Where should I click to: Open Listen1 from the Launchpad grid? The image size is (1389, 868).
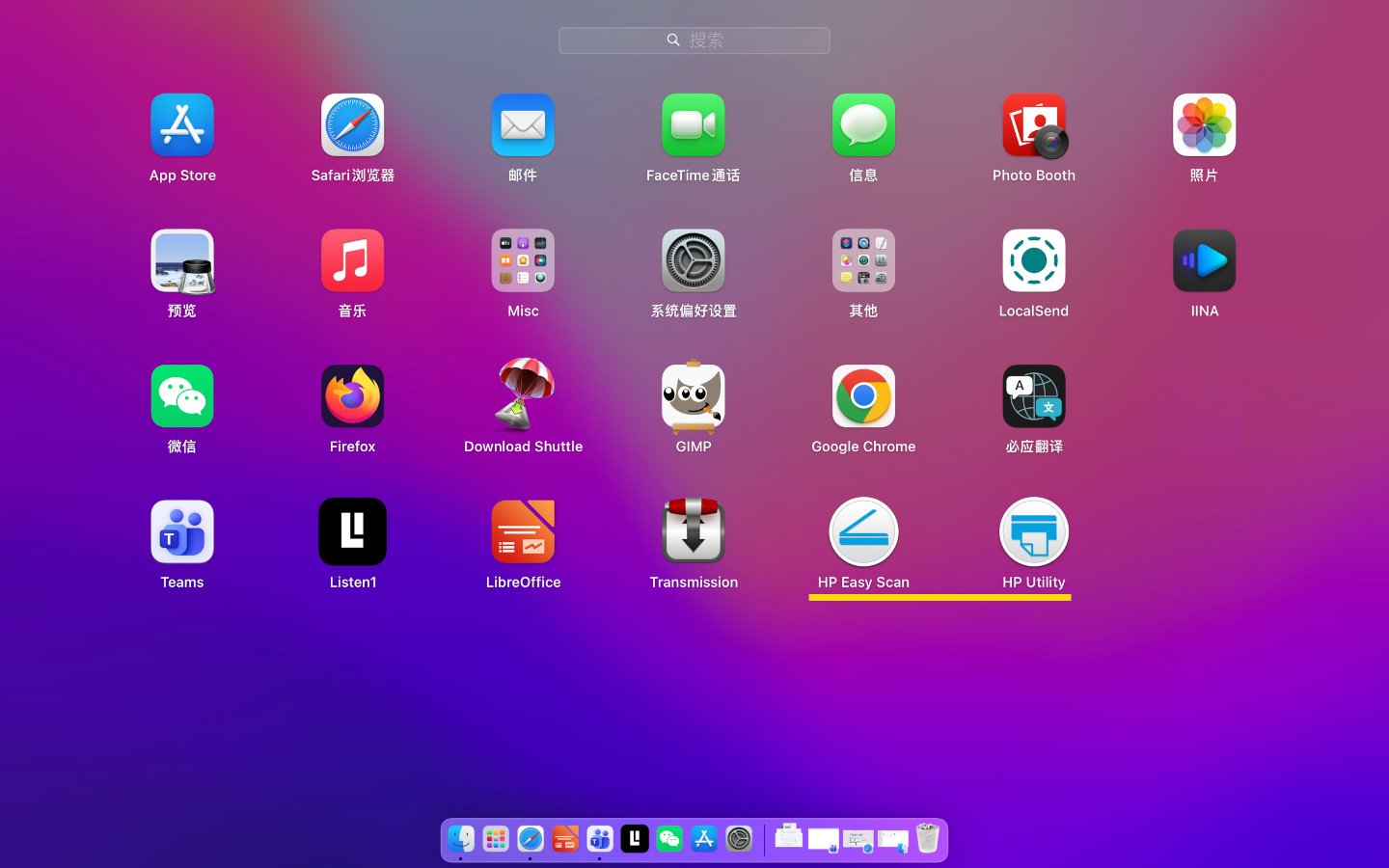coord(352,532)
